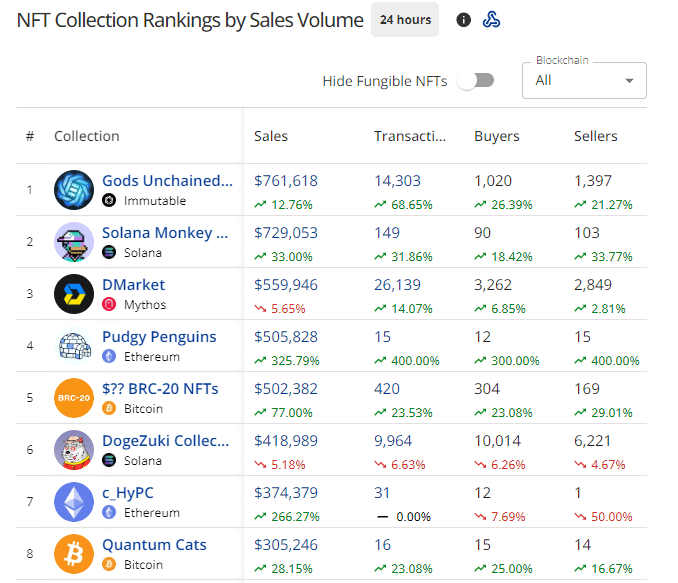Open the Blockchain dropdown

(584, 80)
